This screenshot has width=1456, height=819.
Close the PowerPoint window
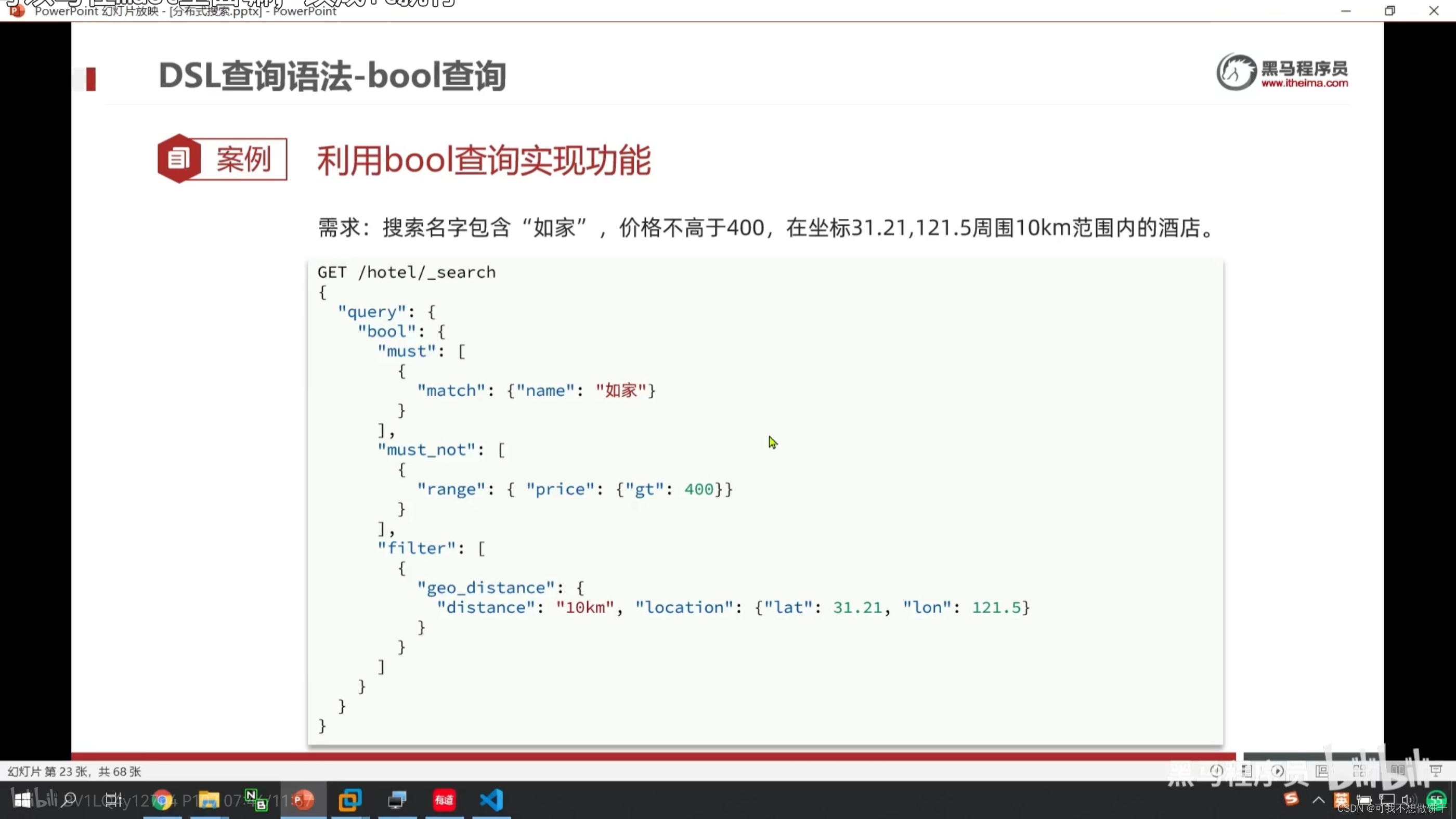1434,11
